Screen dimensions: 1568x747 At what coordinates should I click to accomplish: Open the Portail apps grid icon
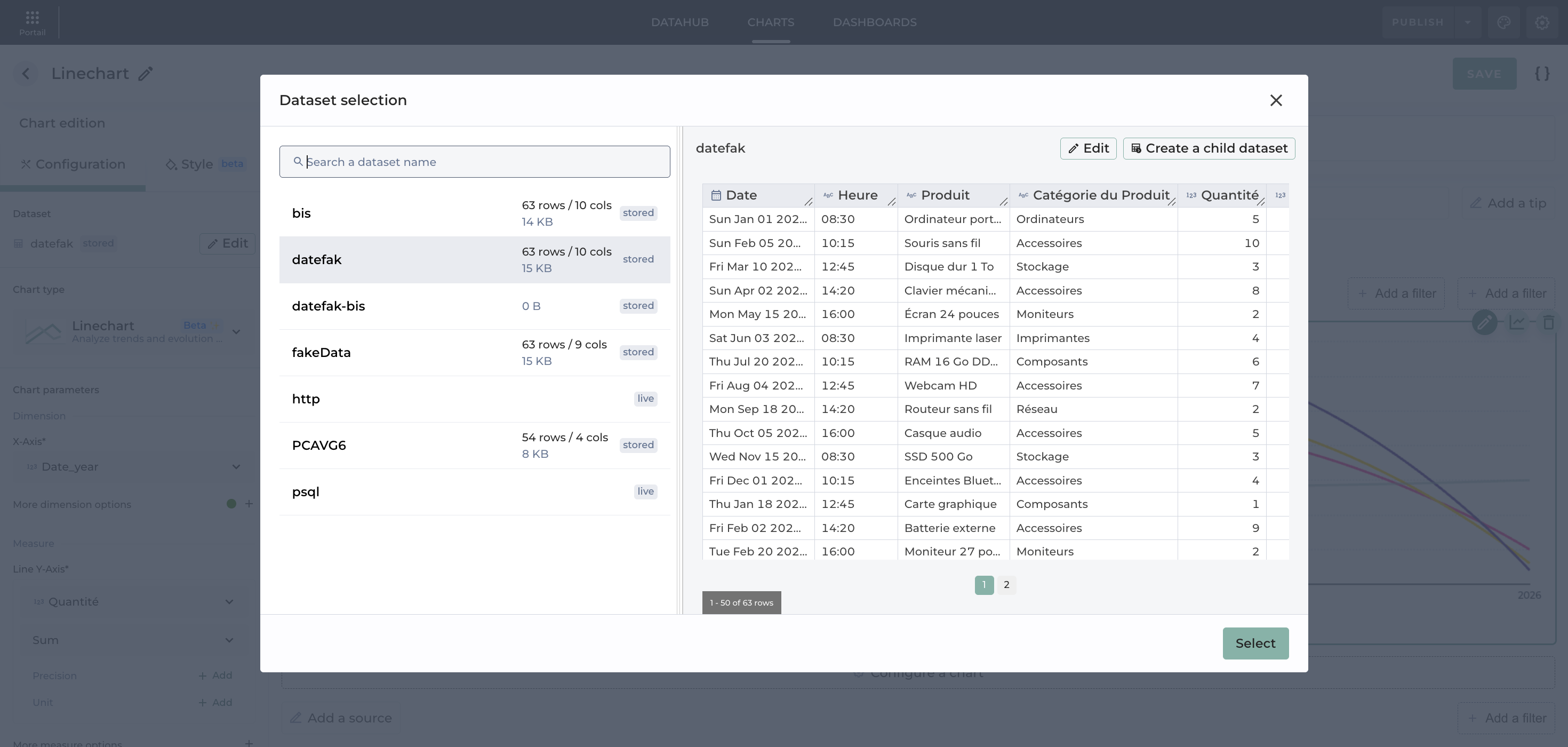[32, 18]
